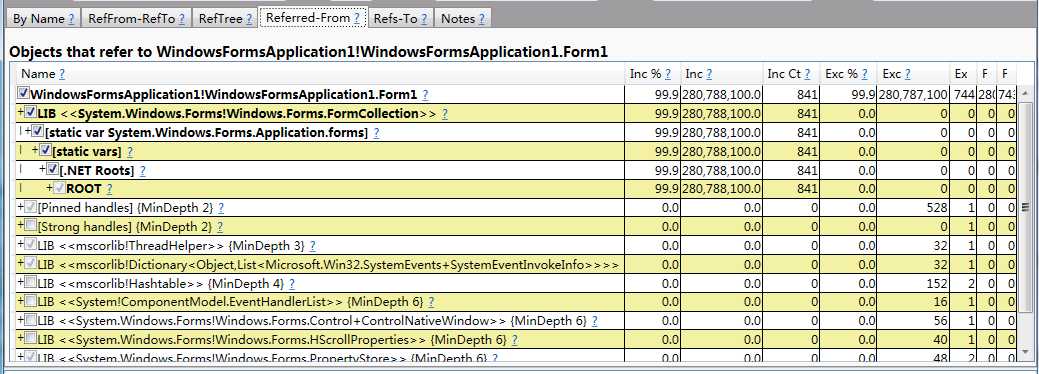Screen dimensions: 1039x374
Task: Expand the EventHandlerList node
Action: [x=21, y=302]
